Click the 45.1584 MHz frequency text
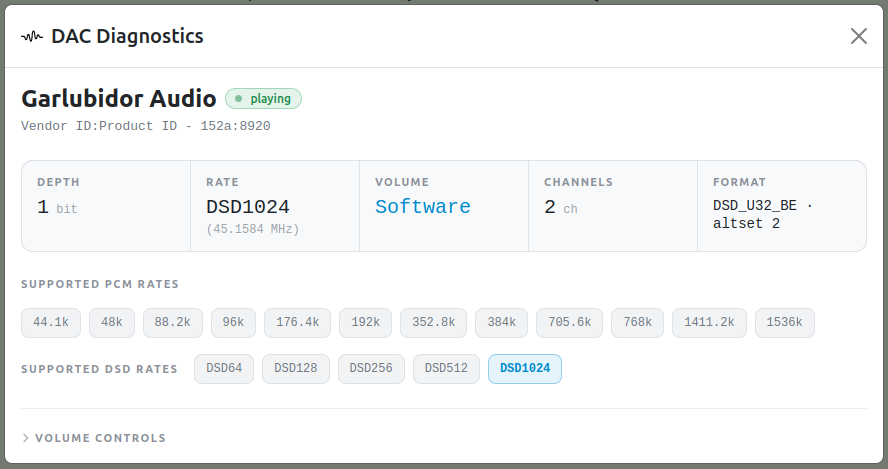Screen dimensions: 888x469 pos(253,229)
